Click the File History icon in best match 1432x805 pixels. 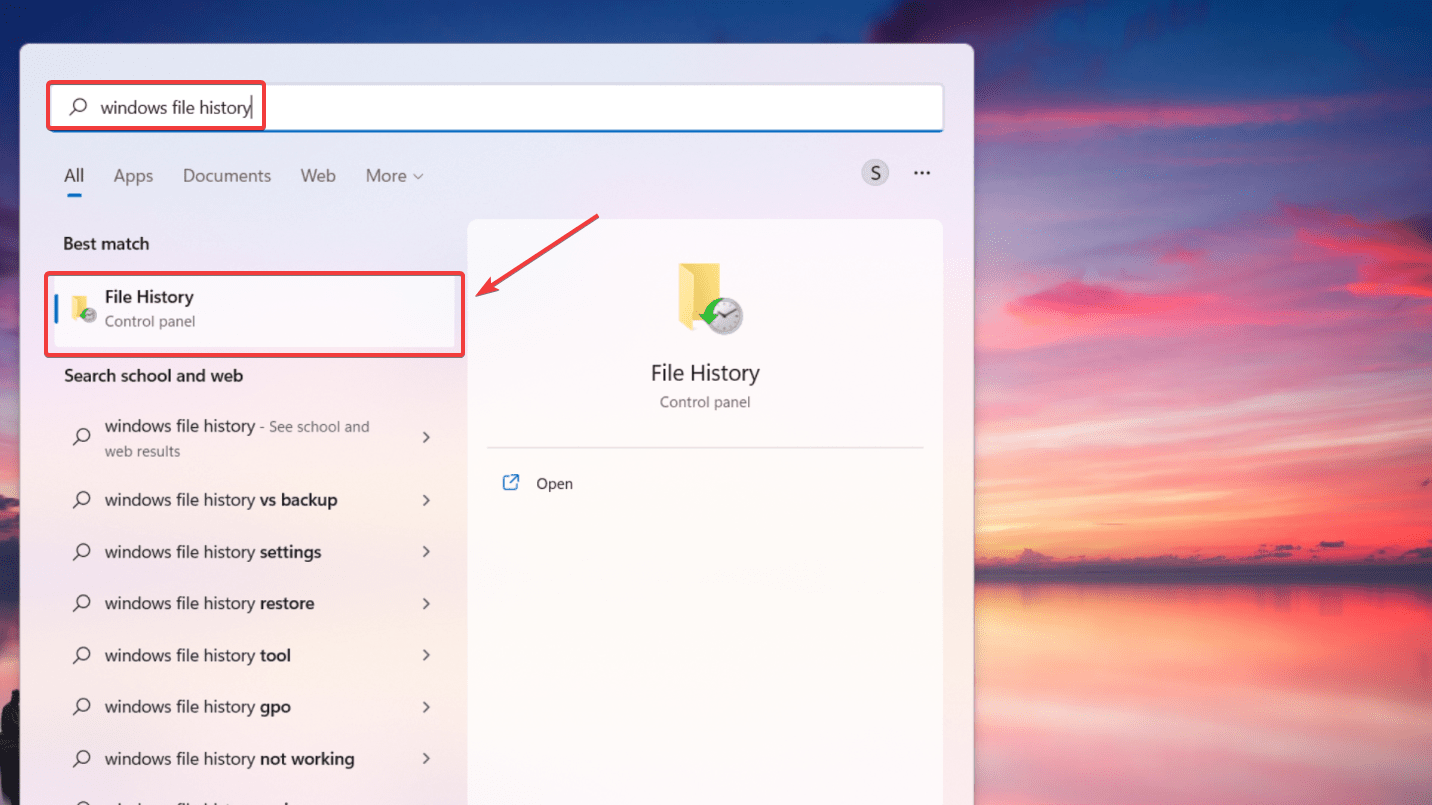[x=83, y=309]
